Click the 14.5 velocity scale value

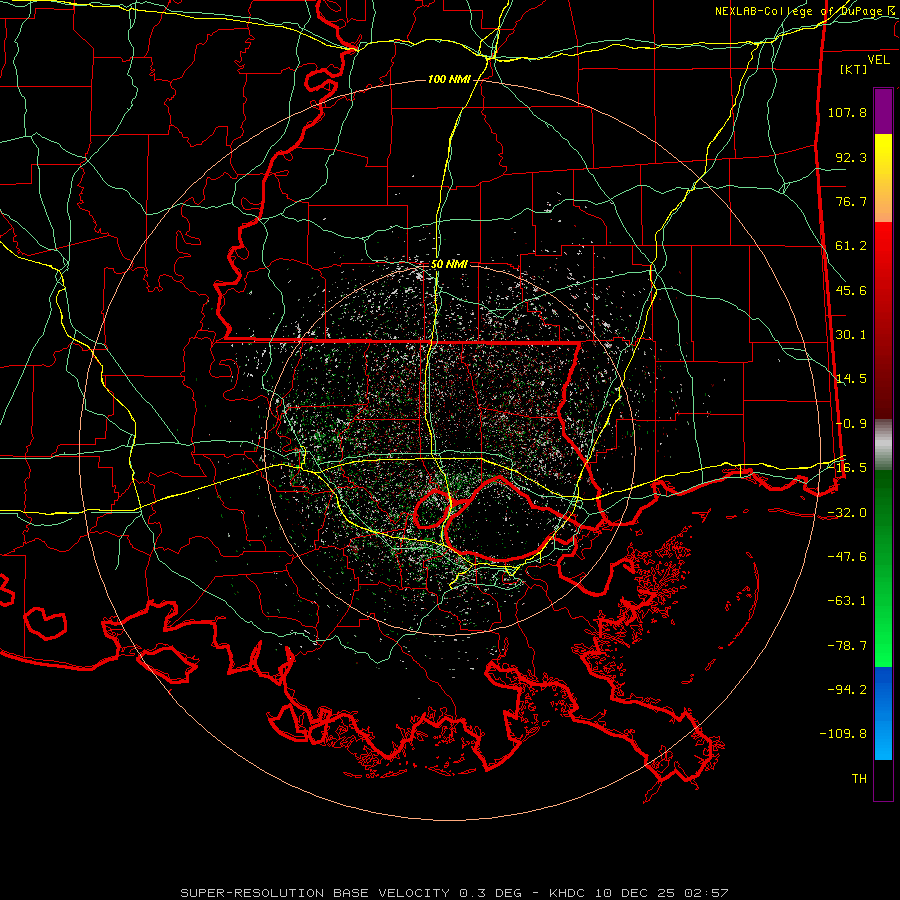851,379
